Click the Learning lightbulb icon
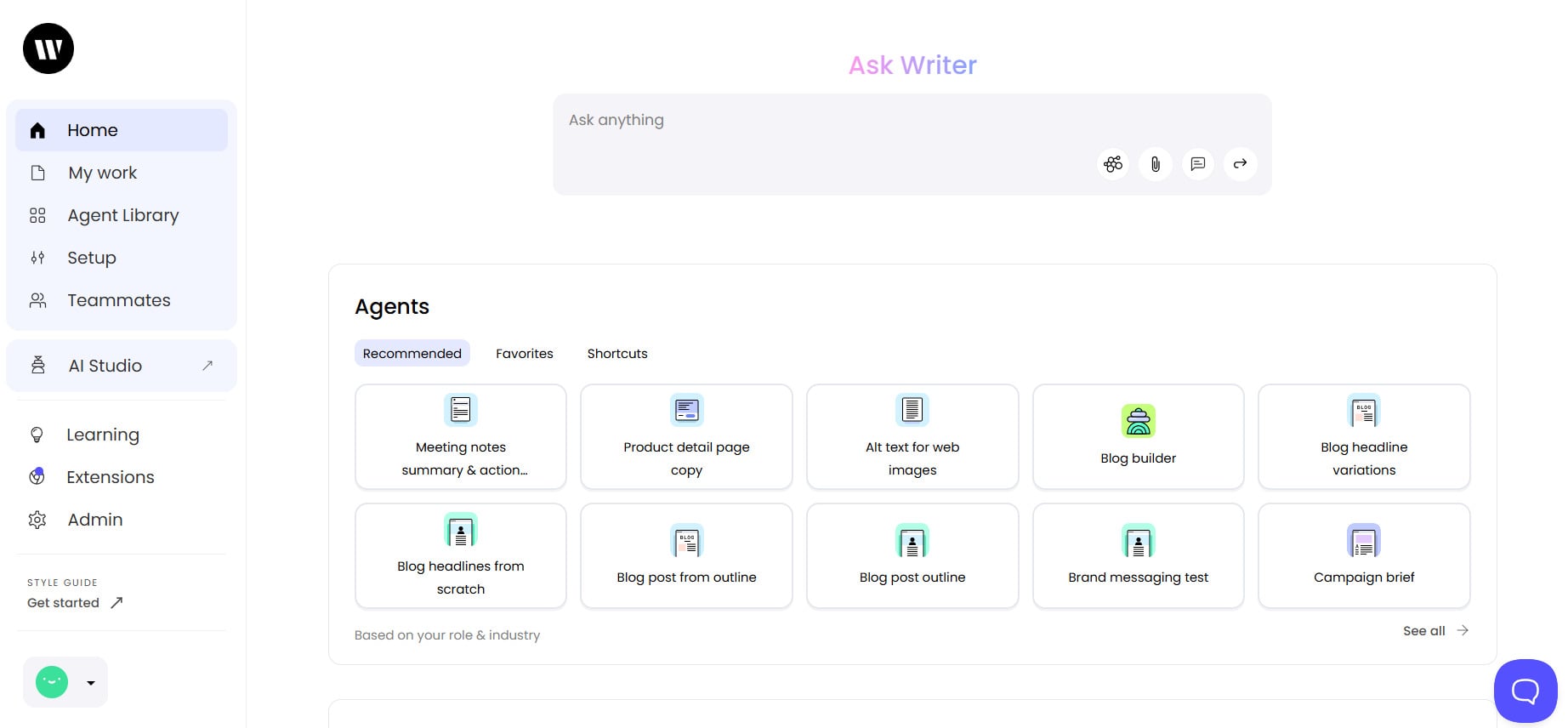The width and height of the screenshot is (1568, 728). [x=37, y=435]
